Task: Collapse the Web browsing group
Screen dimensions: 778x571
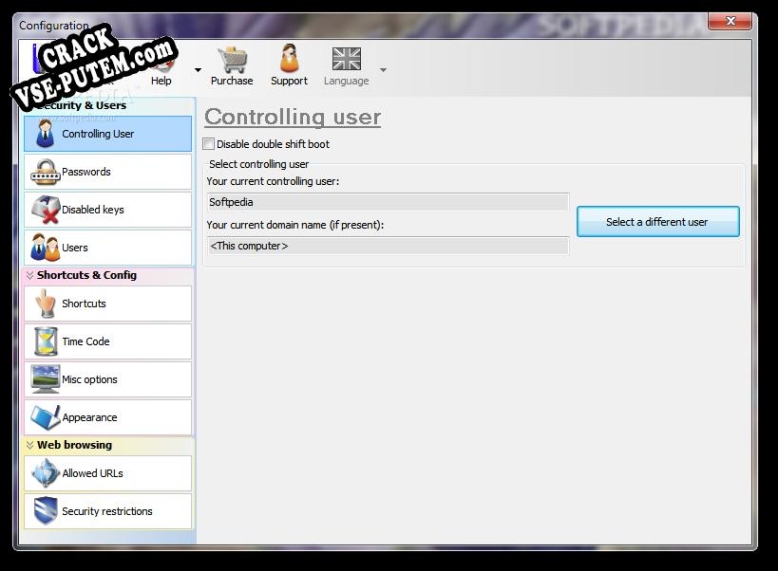Action: 30,446
